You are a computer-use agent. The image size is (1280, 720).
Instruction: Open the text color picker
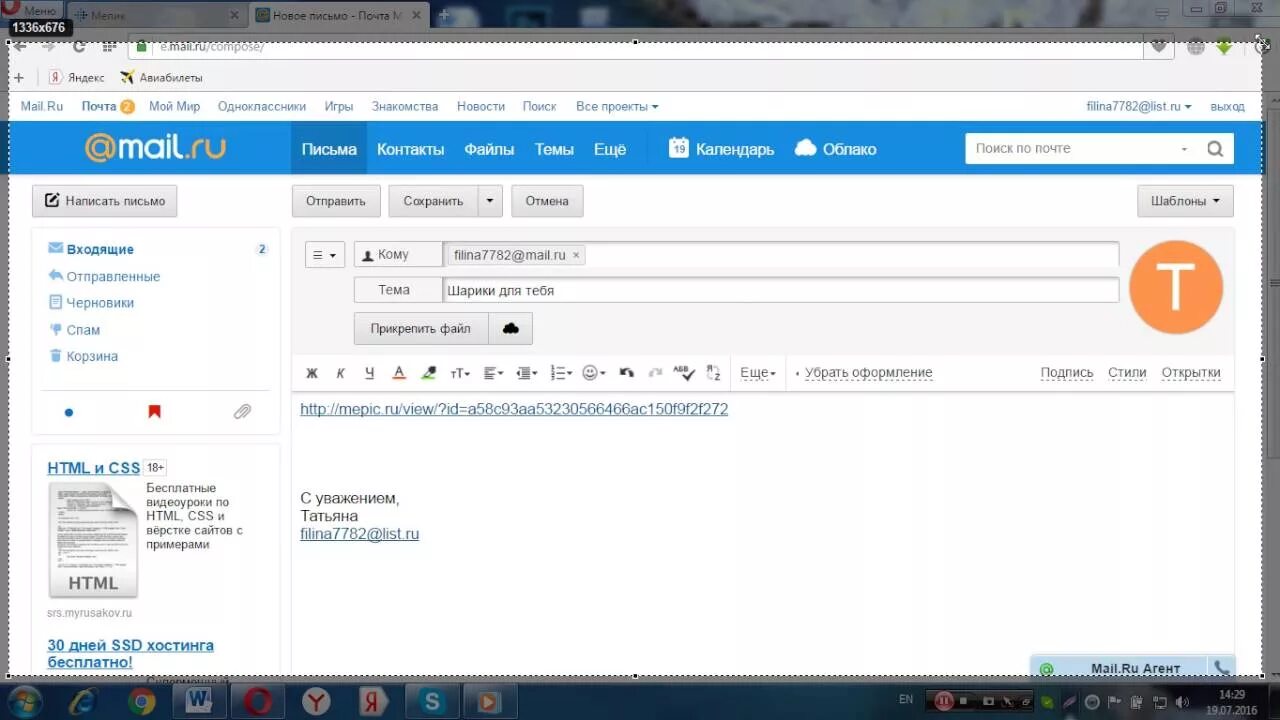point(398,373)
